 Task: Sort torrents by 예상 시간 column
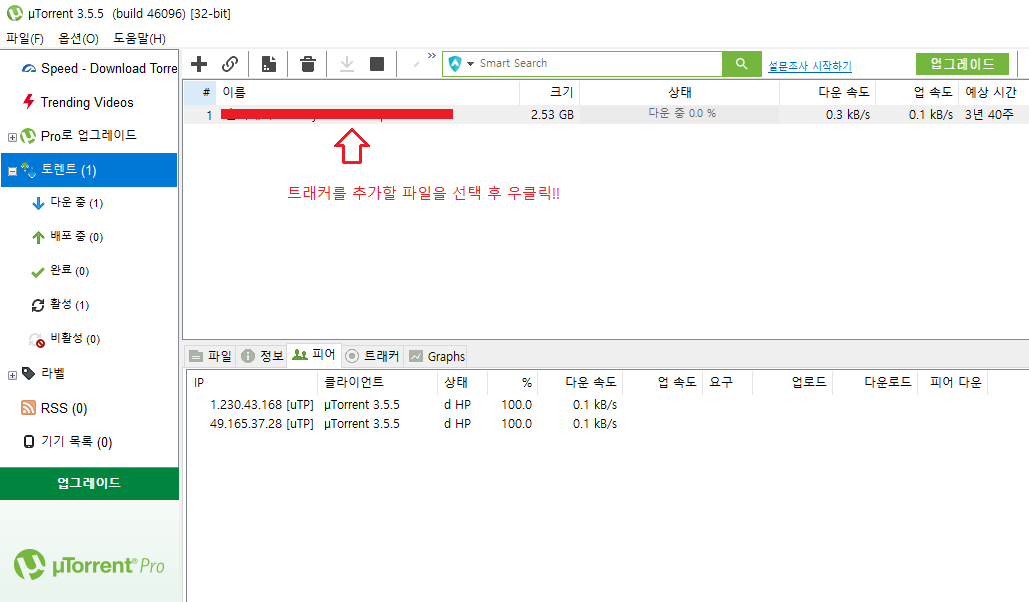[991, 93]
